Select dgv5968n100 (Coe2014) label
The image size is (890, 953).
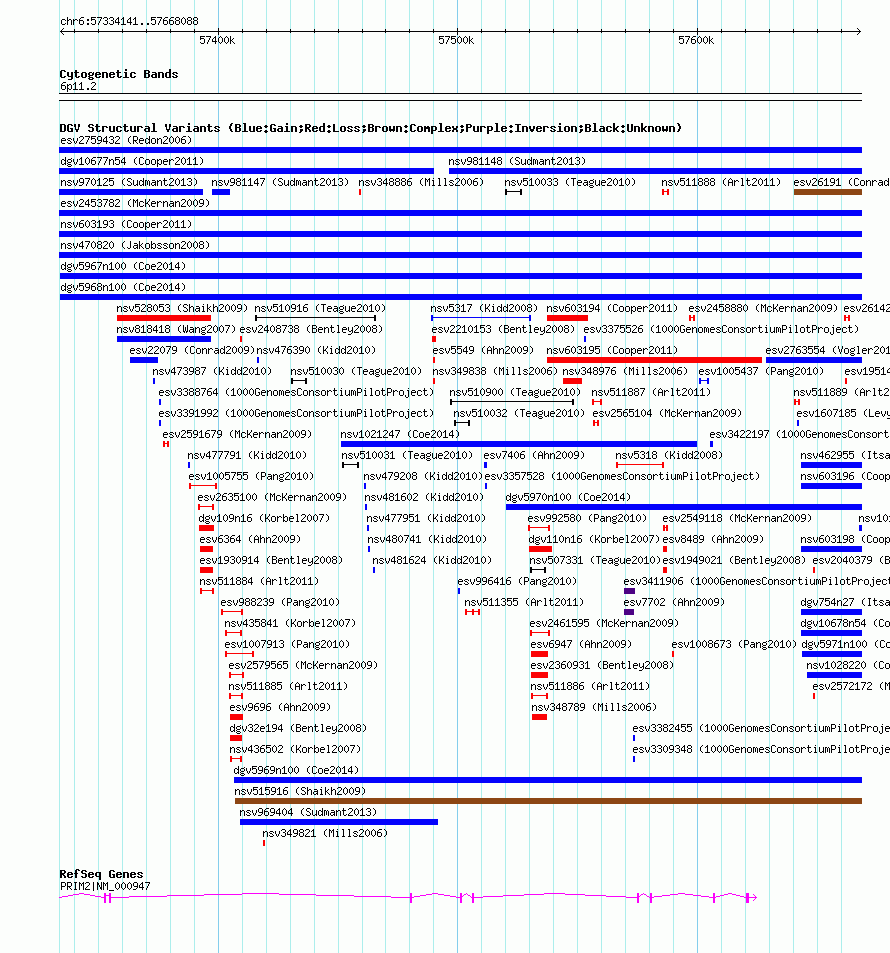coord(123,287)
